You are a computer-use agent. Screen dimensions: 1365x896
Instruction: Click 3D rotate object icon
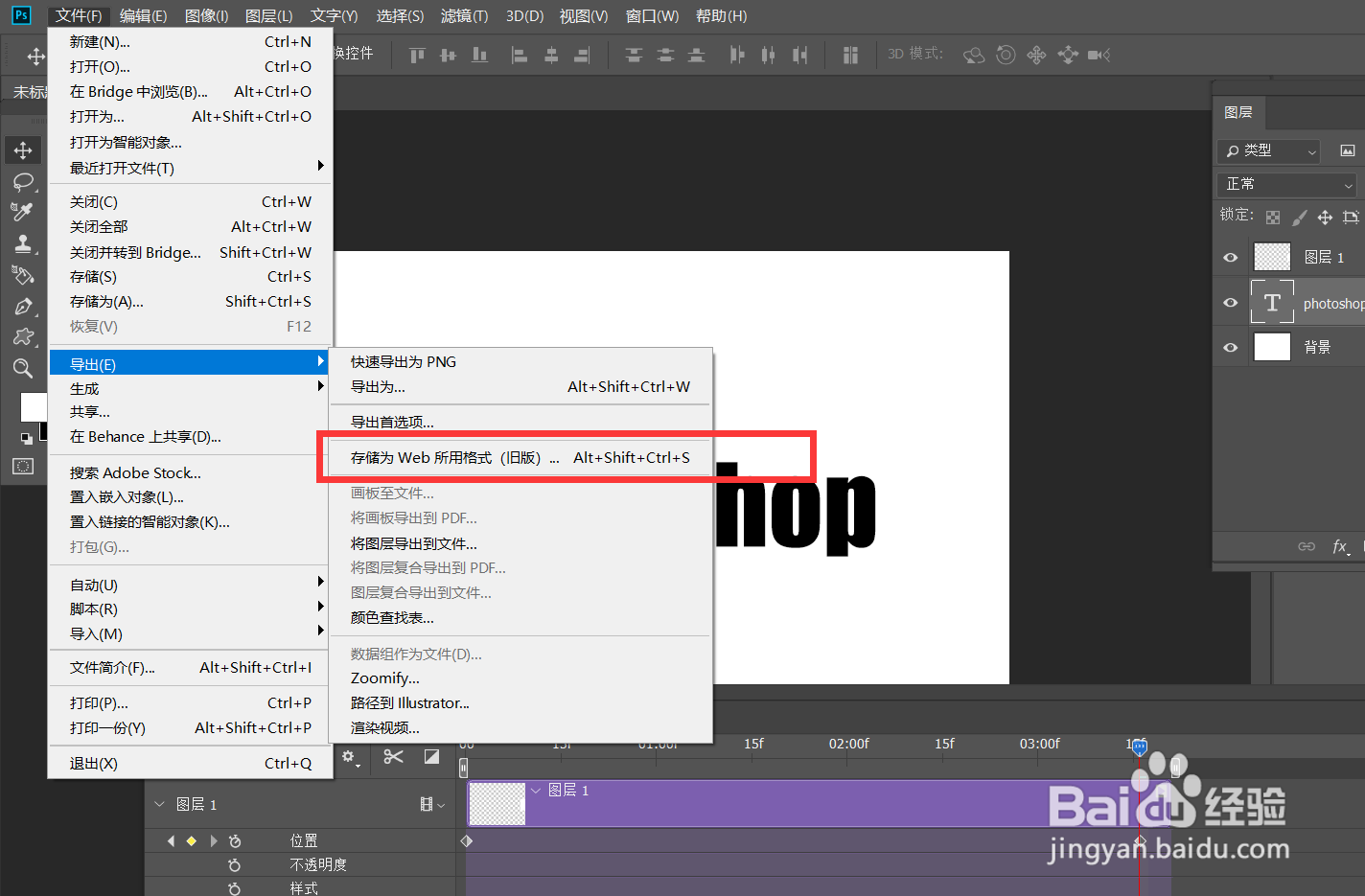[x=974, y=56]
